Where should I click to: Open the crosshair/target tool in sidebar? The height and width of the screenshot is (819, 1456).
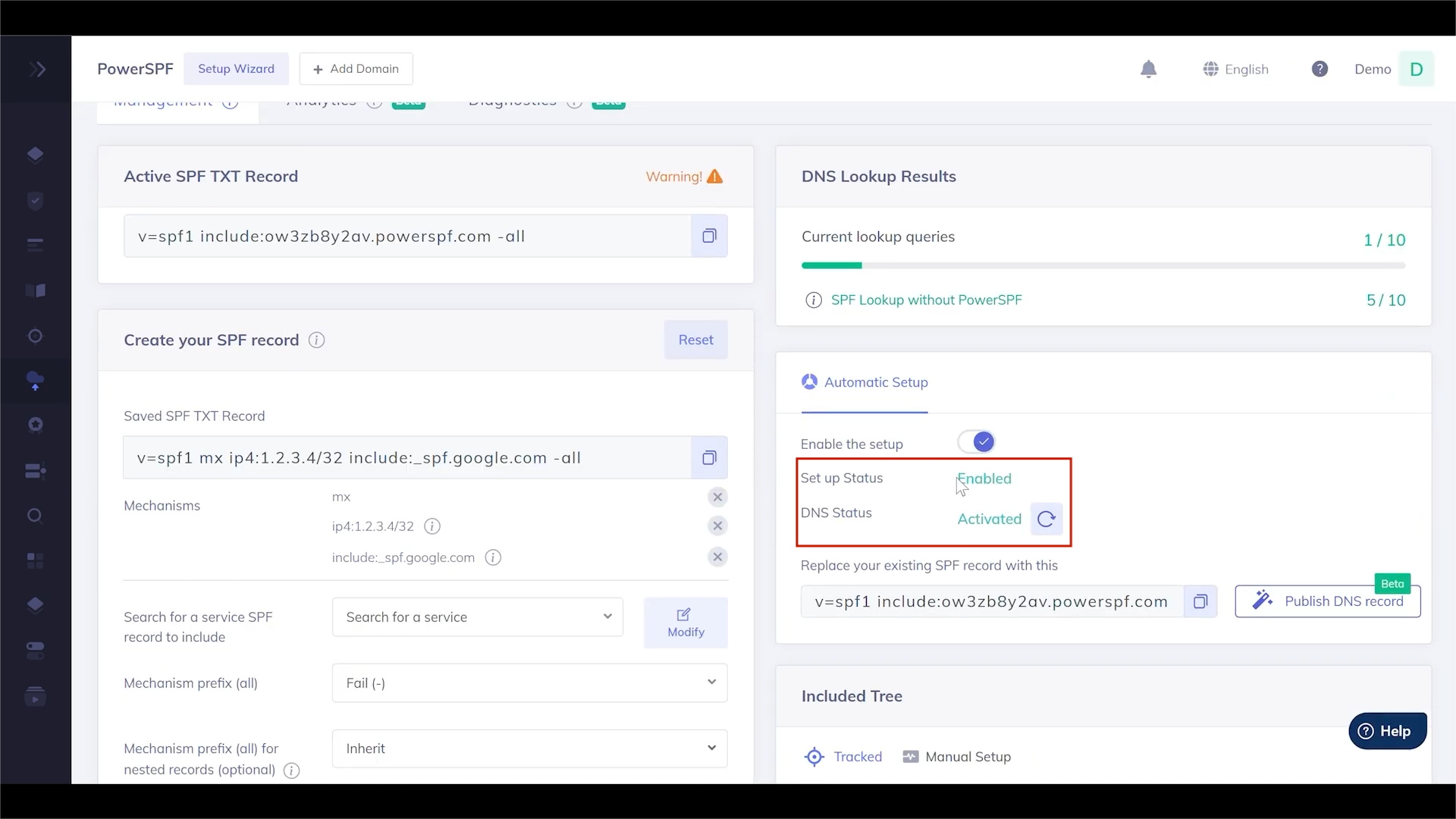pyautogui.click(x=35, y=335)
